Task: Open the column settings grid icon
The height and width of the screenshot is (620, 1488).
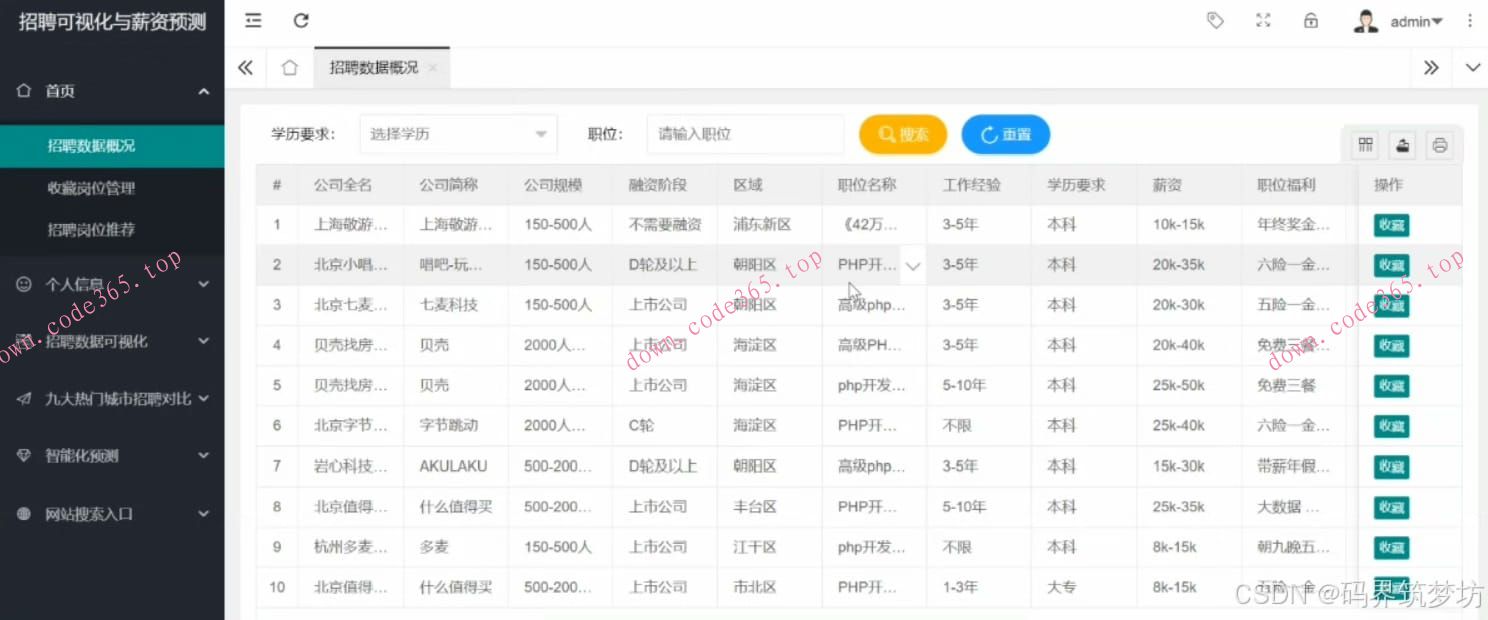Action: click(x=1364, y=144)
